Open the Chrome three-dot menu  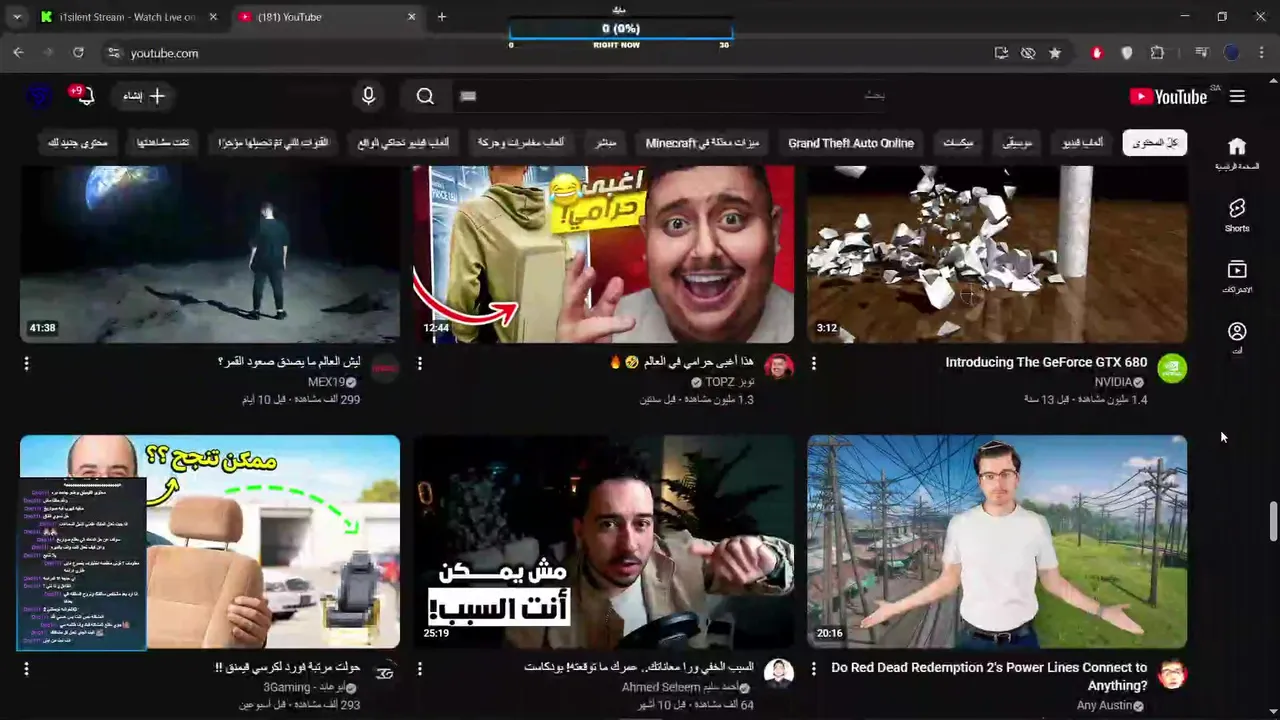pyautogui.click(x=1262, y=53)
